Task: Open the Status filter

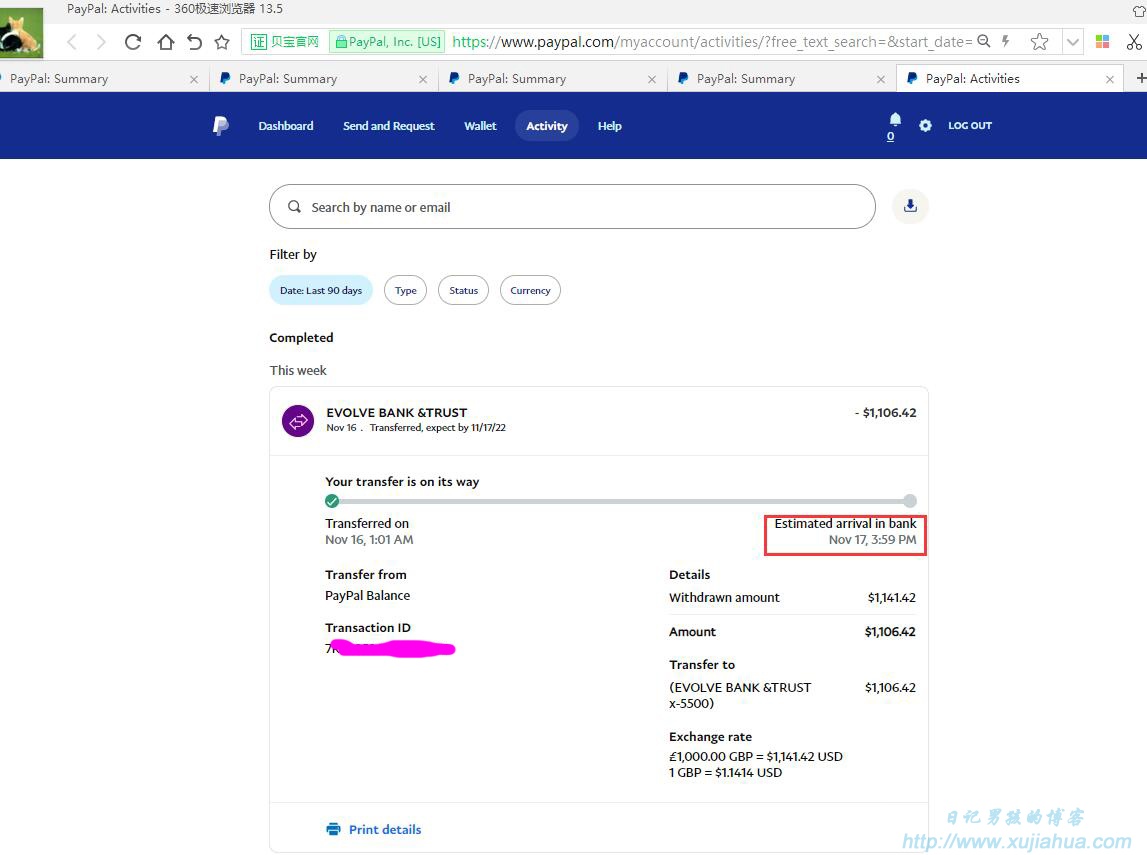Action: point(463,290)
